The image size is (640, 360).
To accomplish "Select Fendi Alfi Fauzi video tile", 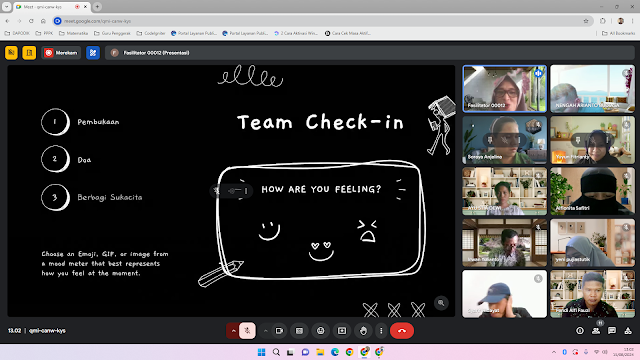I will point(592,294).
